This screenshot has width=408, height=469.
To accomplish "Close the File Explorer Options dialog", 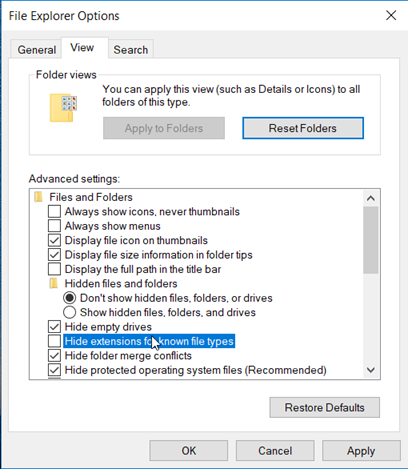I will (x=391, y=15).
